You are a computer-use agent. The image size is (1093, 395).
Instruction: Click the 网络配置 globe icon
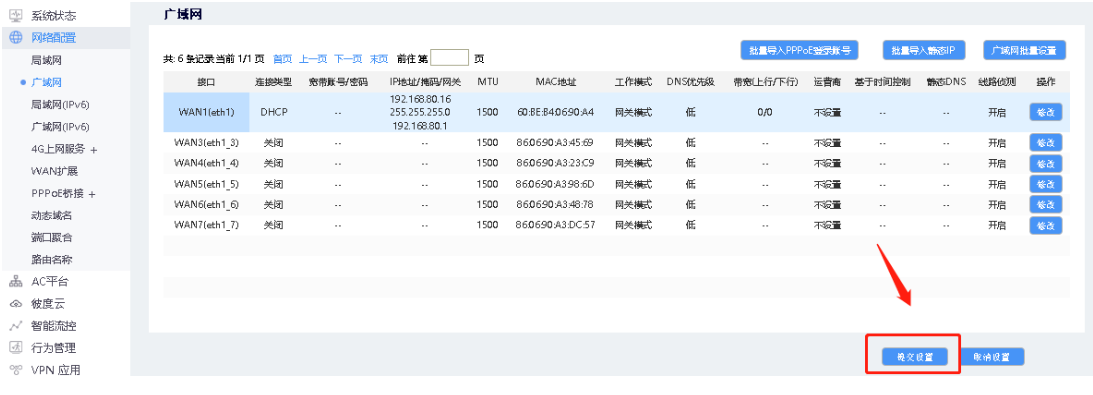pyautogui.click(x=15, y=38)
